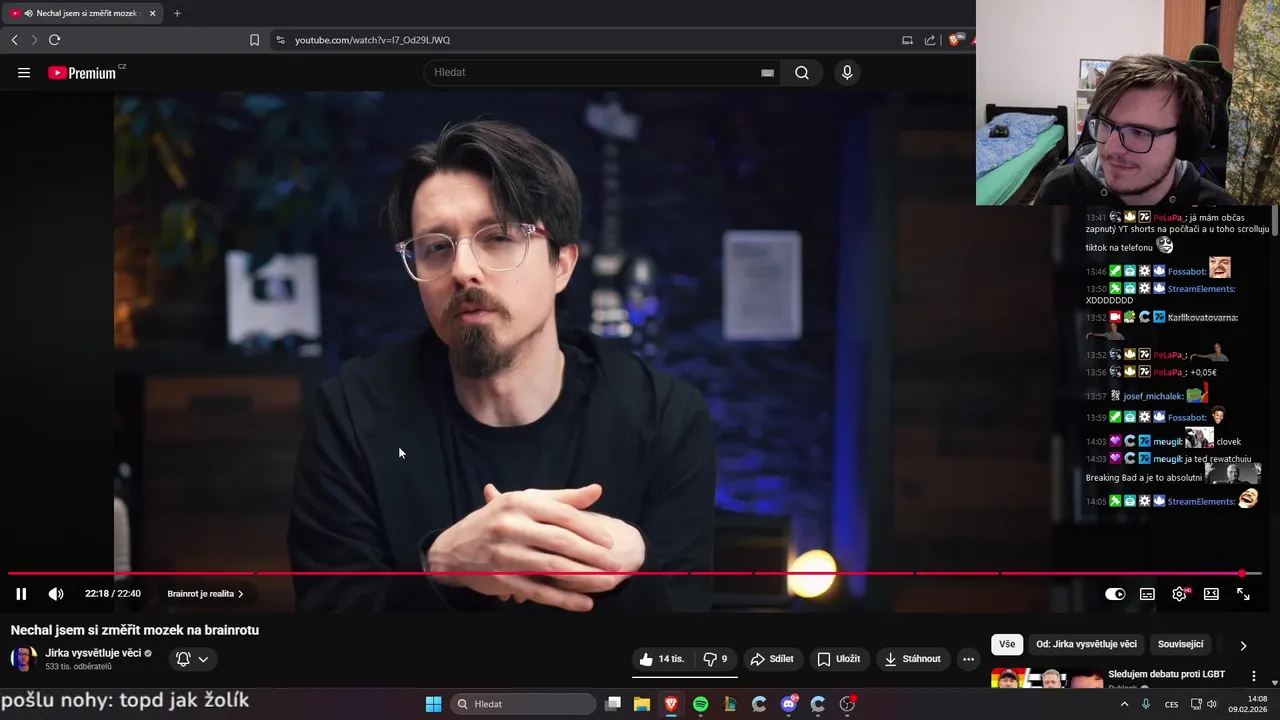Image resolution: width=1280 pixels, height=720 pixels.
Task: Open Brave Shields icon
Action: (954, 40)
